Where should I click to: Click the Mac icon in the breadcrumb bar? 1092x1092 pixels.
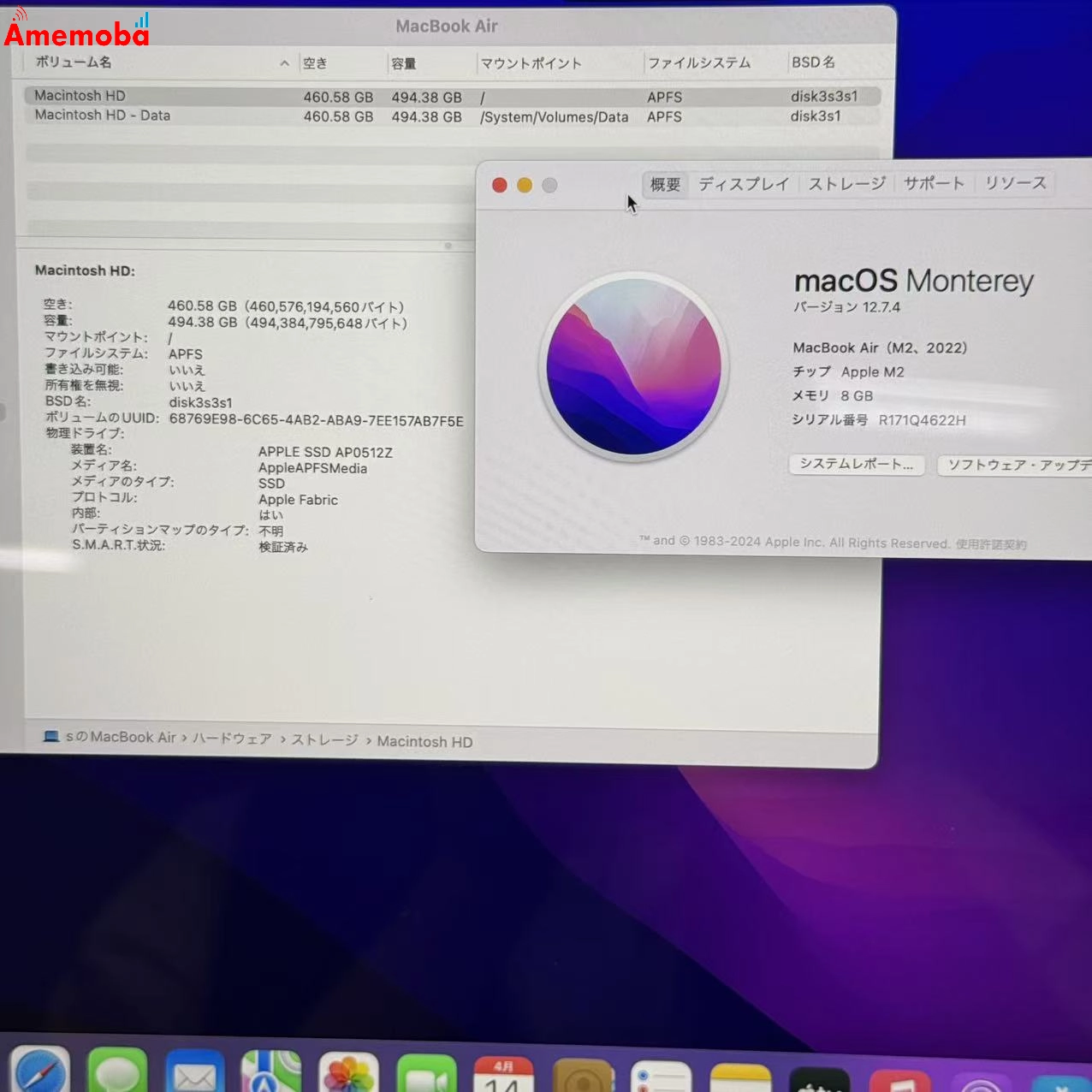click(51, 737)
